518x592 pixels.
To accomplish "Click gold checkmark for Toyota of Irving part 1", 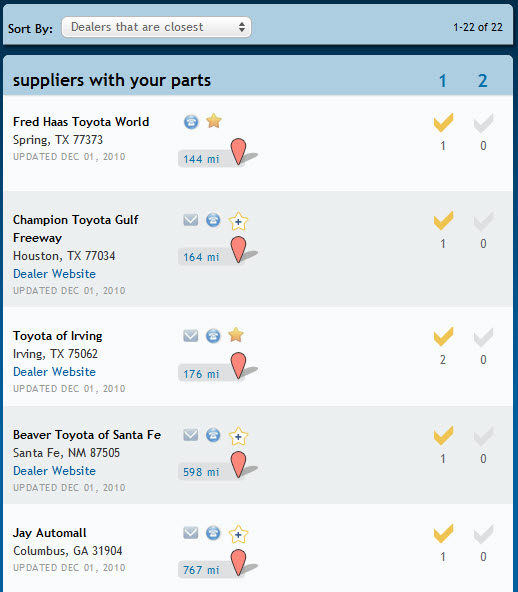I will 443,337.
